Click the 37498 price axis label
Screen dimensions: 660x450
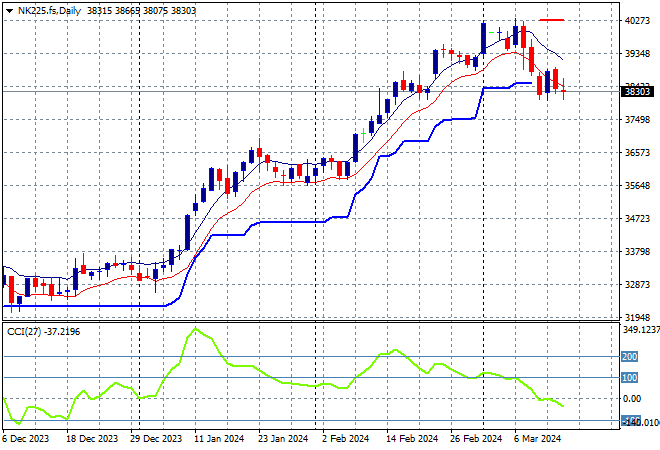(637, 120)
